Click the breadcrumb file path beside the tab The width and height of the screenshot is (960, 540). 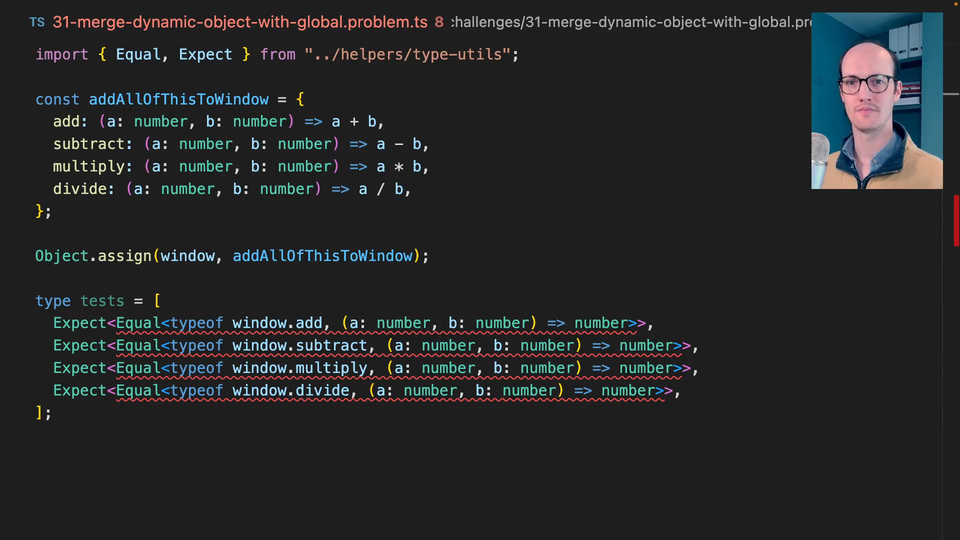tap(630, 22)
